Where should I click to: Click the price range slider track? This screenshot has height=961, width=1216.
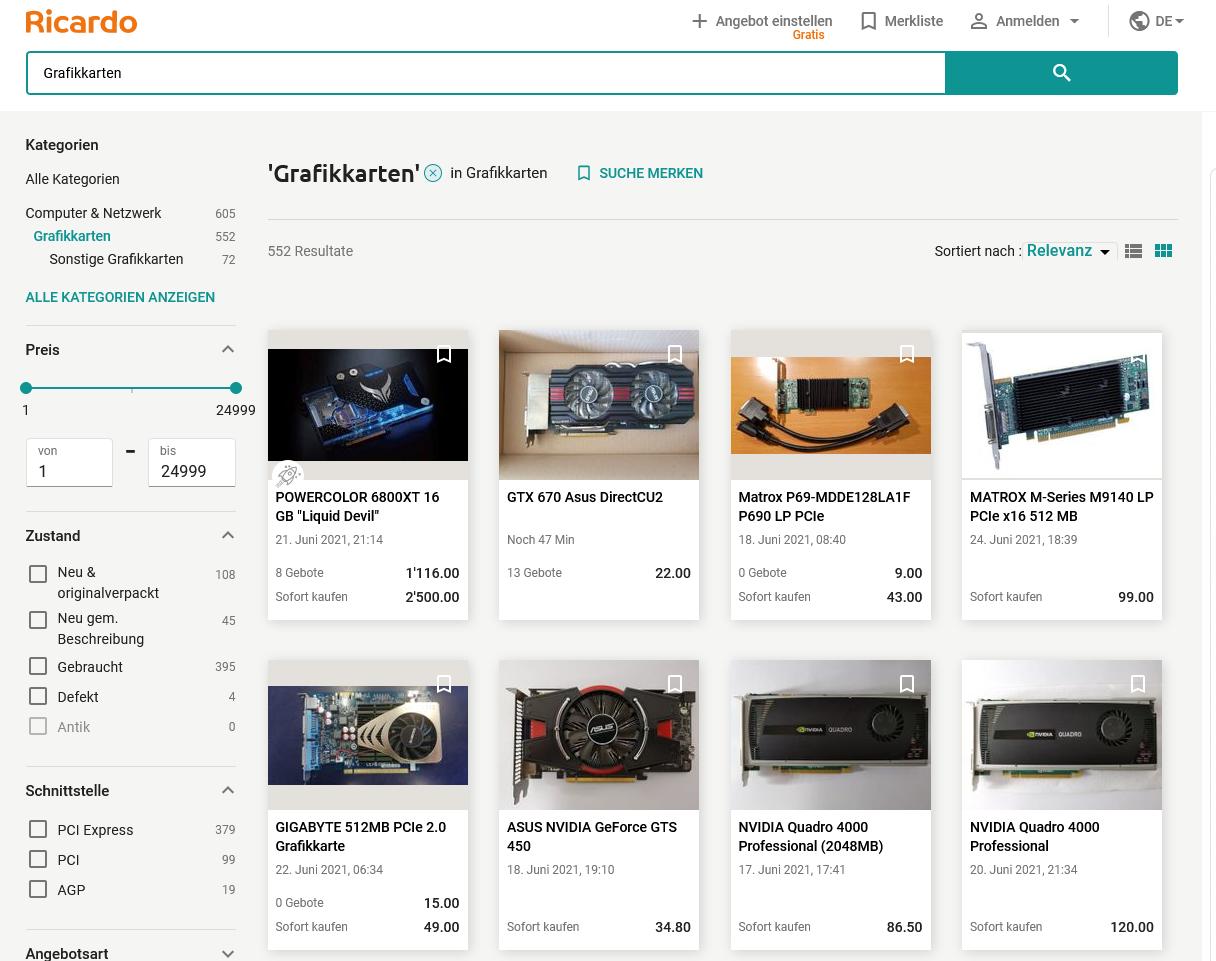click(x=131, y=388)
